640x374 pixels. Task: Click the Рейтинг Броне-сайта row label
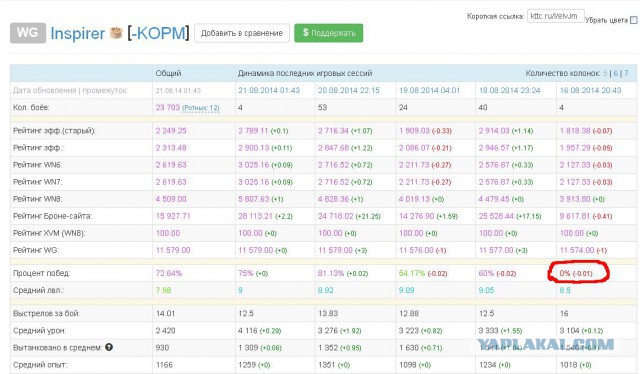tap(52, 216)
